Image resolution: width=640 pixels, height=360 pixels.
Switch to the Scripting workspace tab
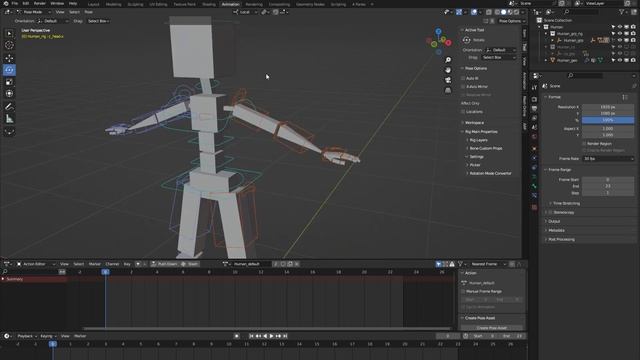(x=338, y=4)
